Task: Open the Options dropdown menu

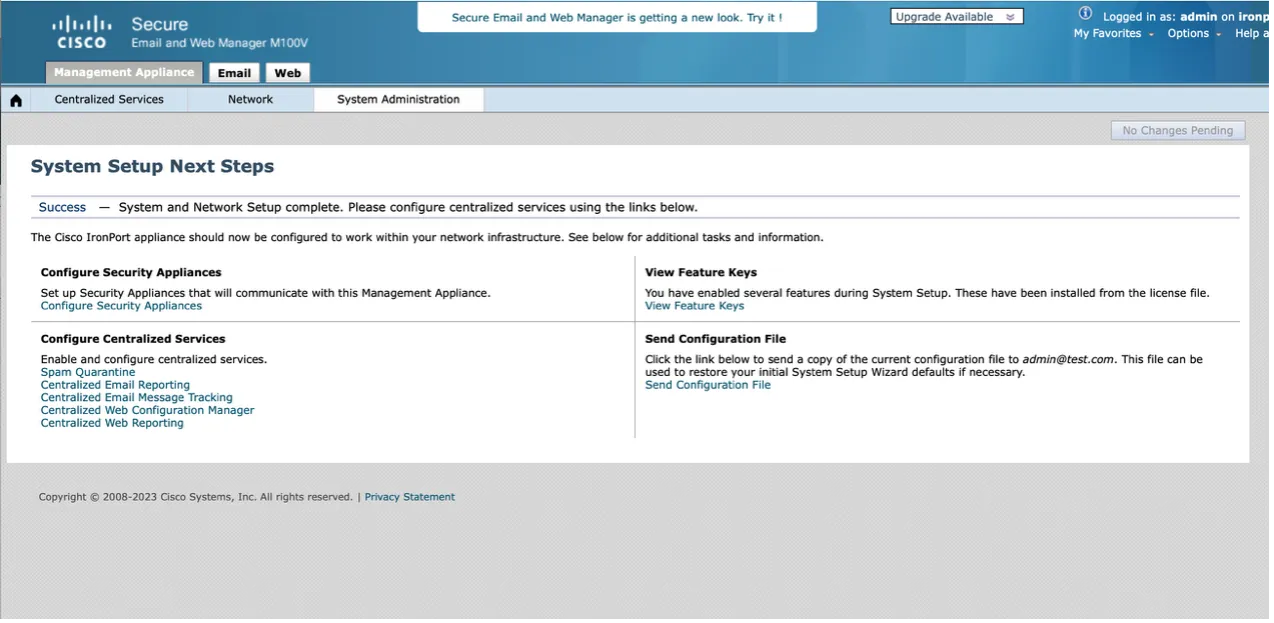Action: pyautogui.click(x=1194, y=34)
